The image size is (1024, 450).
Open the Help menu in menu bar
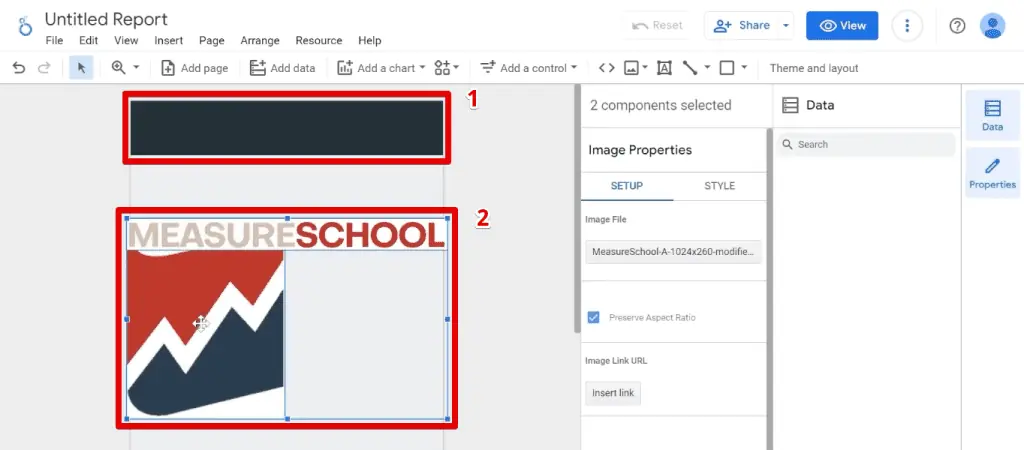[x=370, y=40]
